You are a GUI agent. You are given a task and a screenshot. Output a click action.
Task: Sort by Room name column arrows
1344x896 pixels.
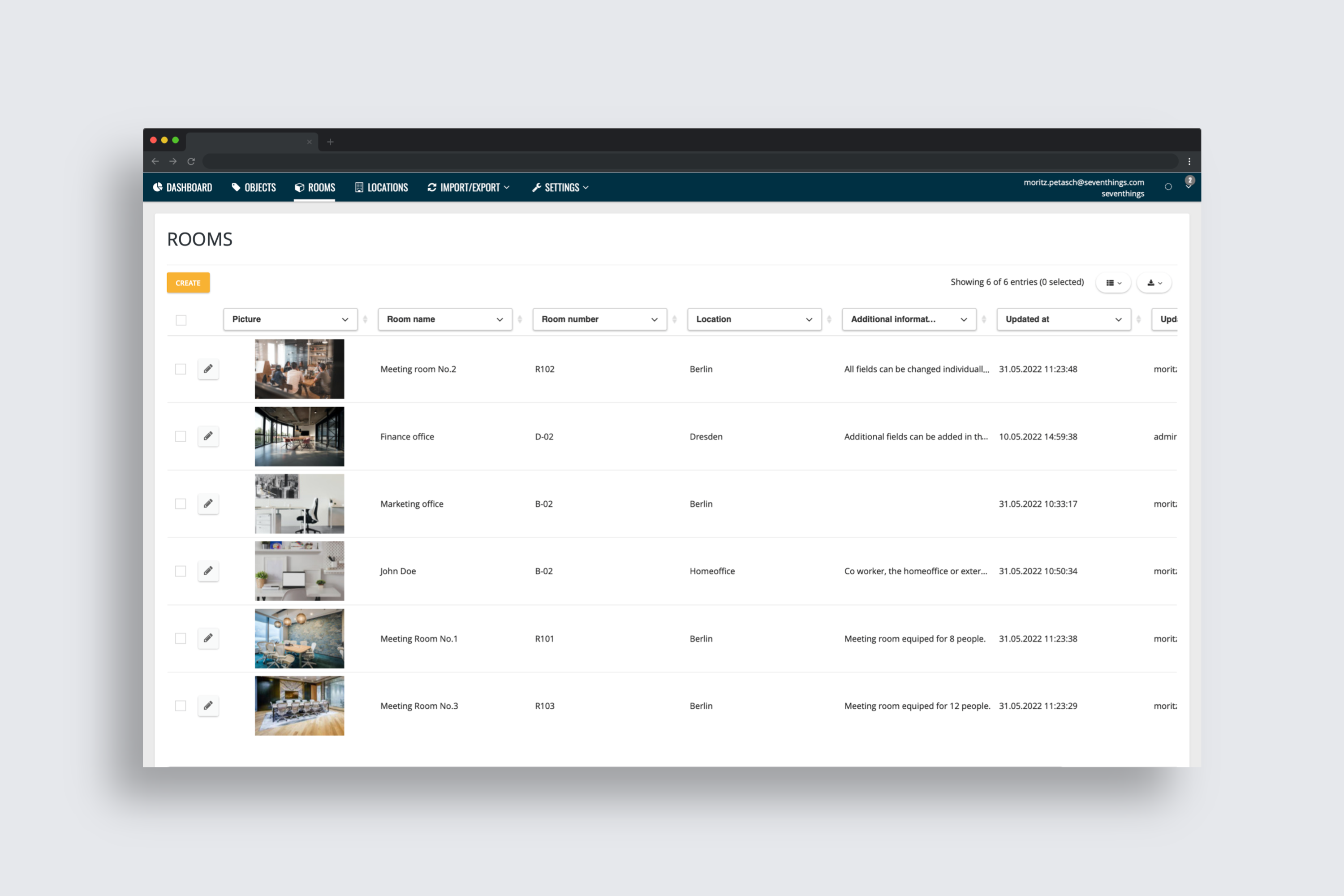coord(519,319)
